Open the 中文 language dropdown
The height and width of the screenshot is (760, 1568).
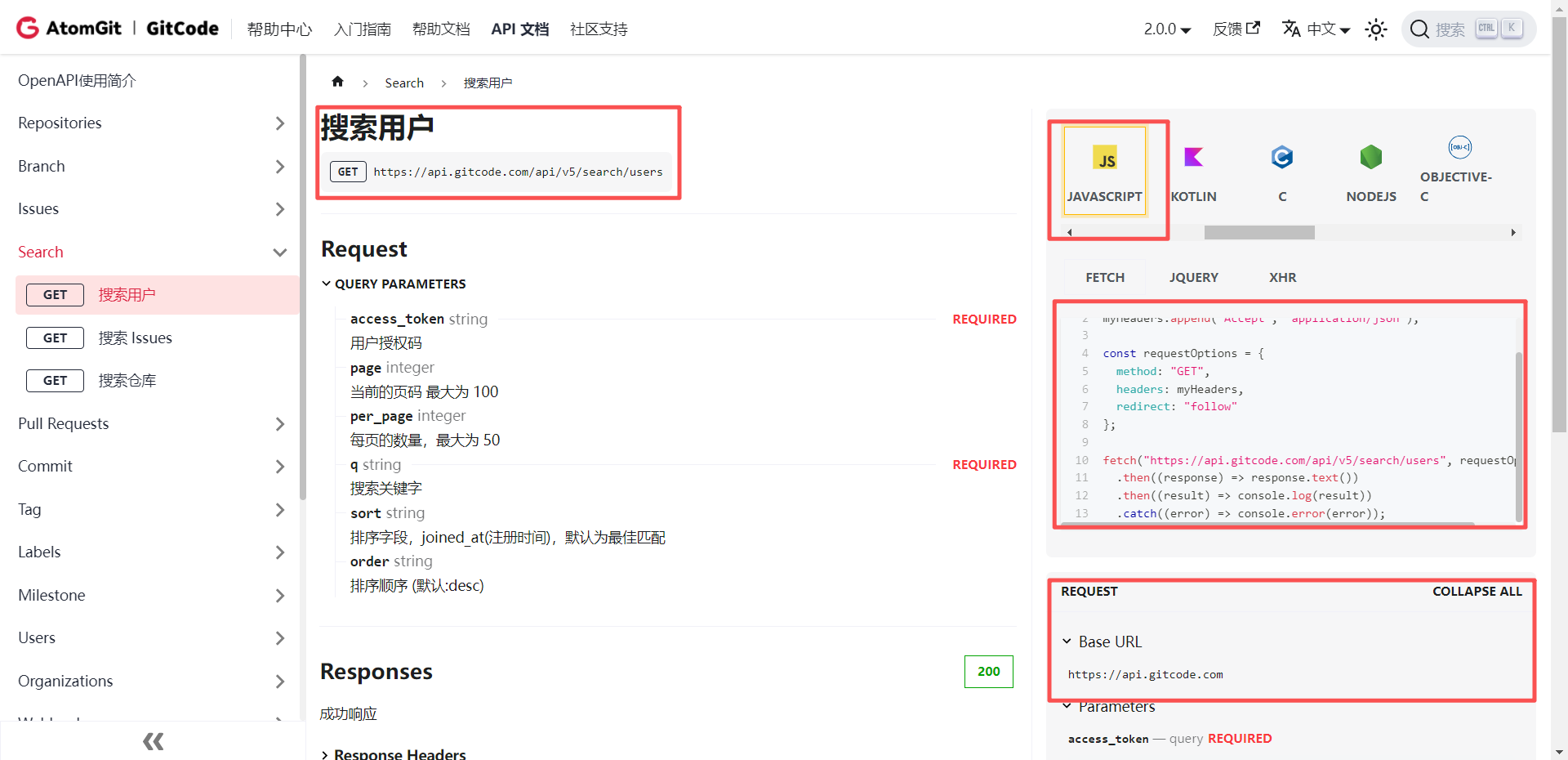[x=1316, y=29]
